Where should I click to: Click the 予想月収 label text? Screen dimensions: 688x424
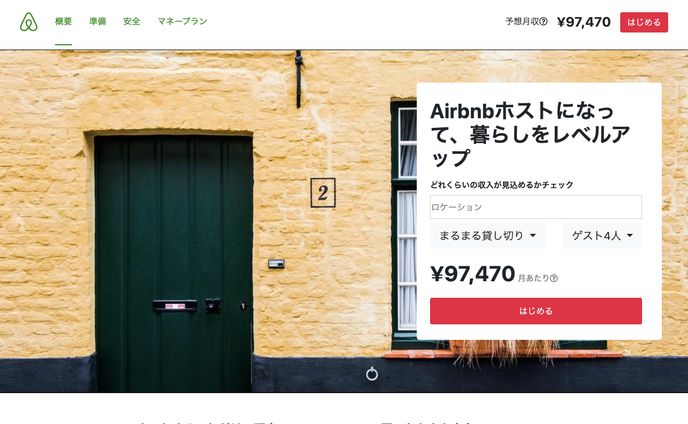tap(522, 22)
